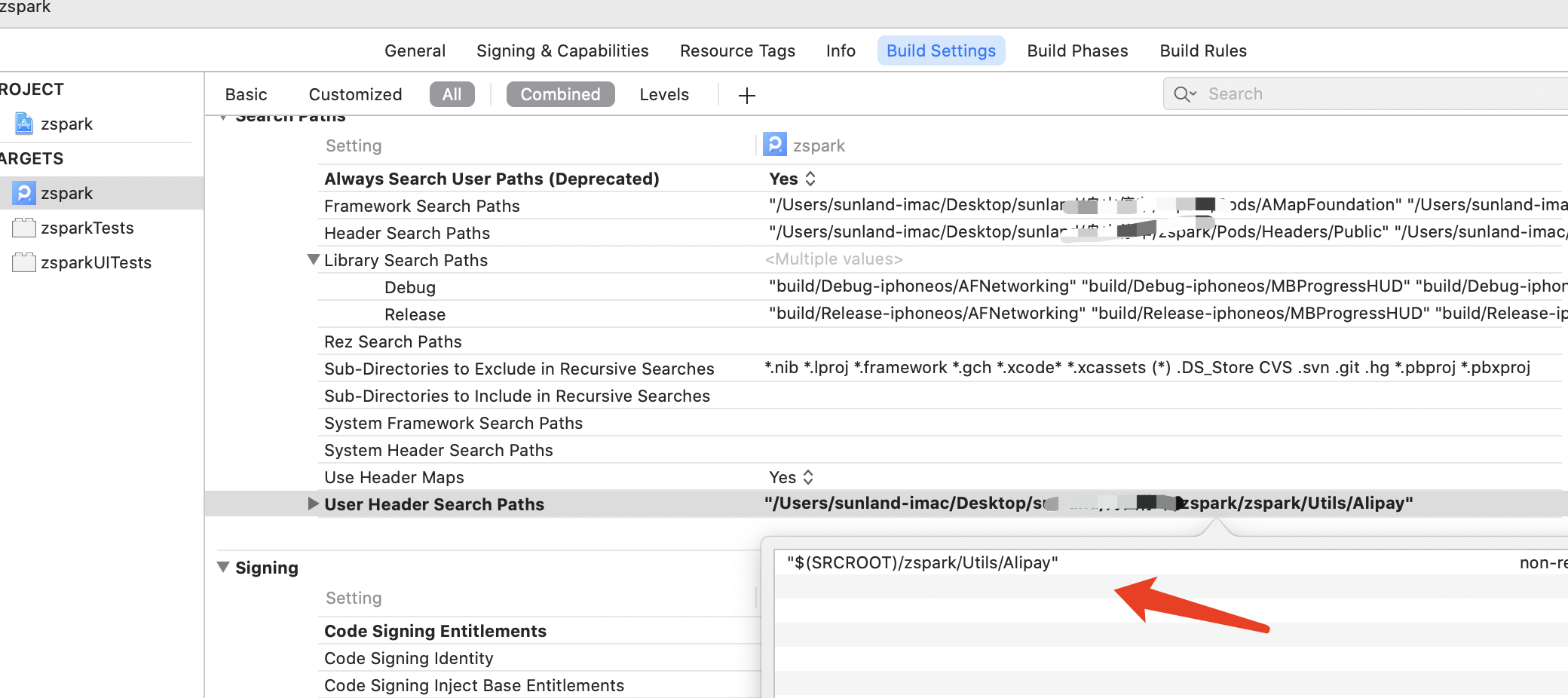Select the zspark target app icon
This screenshot has width=1568, height=698.
(24, 193)
